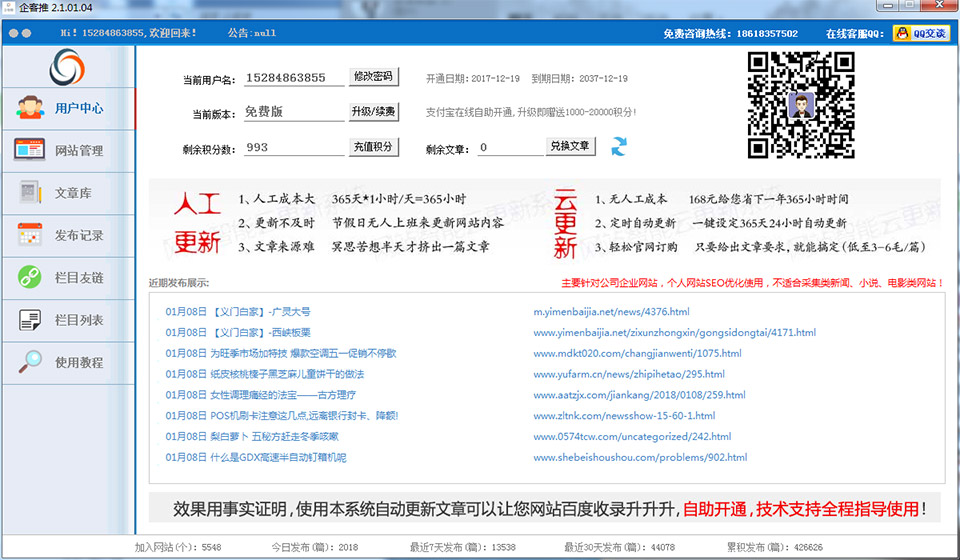This screenshot has height=560, width=960.
Task: Click the 支付宝在线自助开通 promo text
Action: (x=531, y=112)
